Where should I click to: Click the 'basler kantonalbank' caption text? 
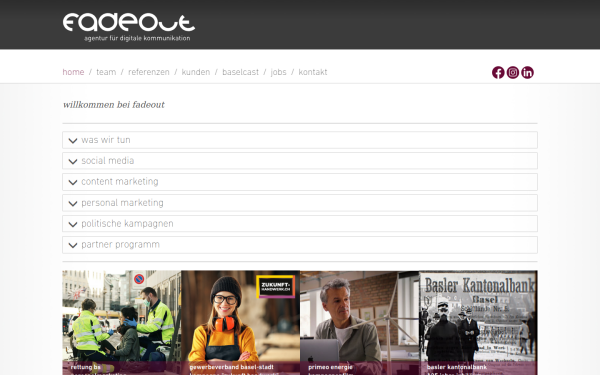(457, 367)
